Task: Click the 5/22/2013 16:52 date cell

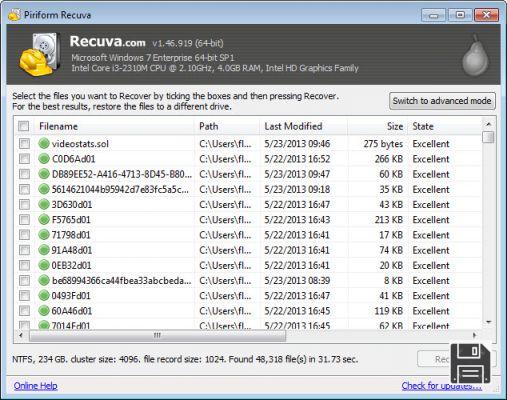Action: (x=297, y=159)
